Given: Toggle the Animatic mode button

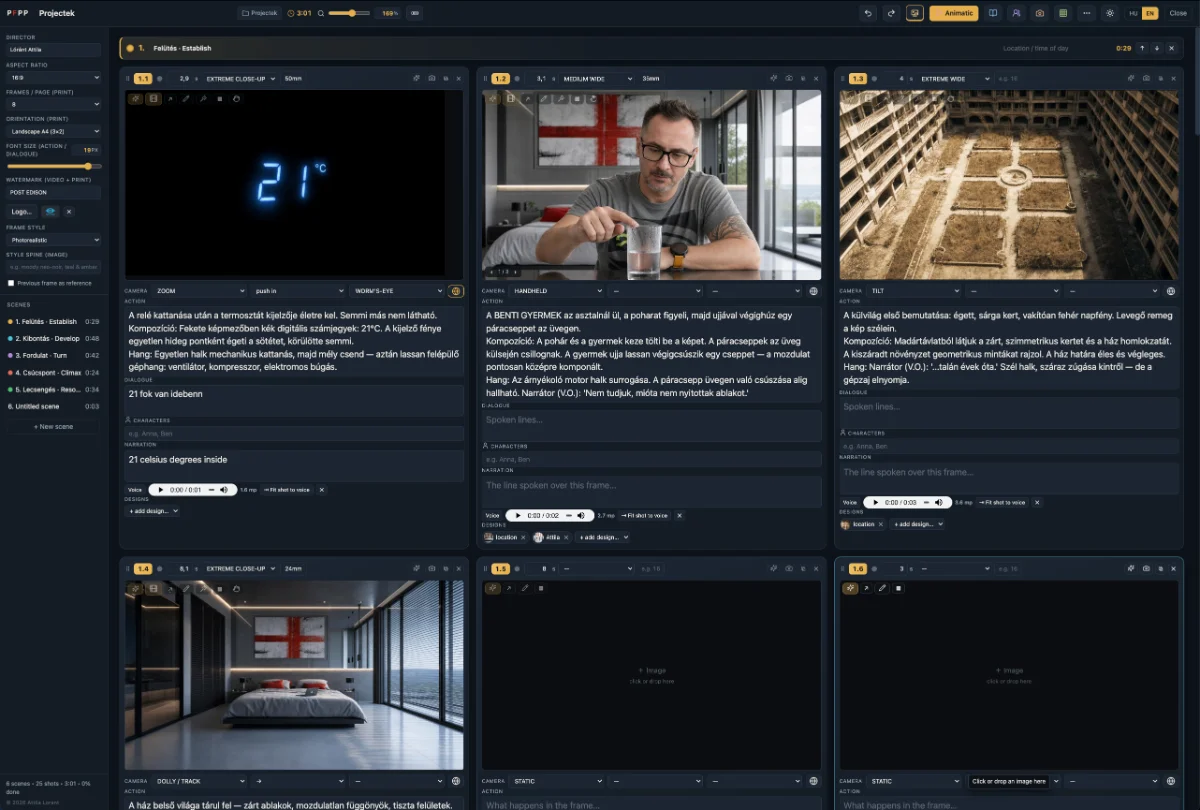Looking at the screenshot, I should tap(954, 13).
